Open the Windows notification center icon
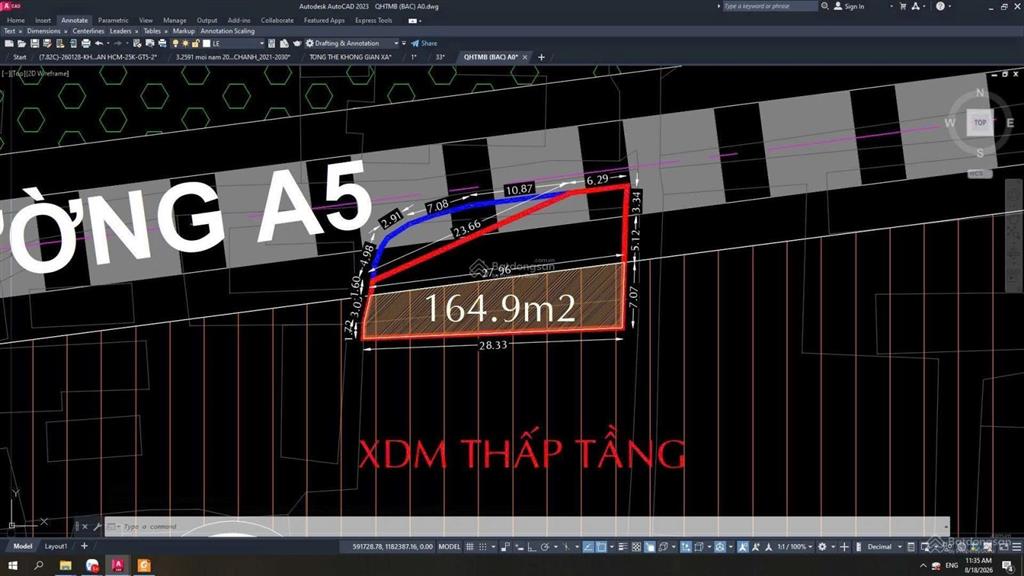The image size is (1024, 576). point(1009,566)
